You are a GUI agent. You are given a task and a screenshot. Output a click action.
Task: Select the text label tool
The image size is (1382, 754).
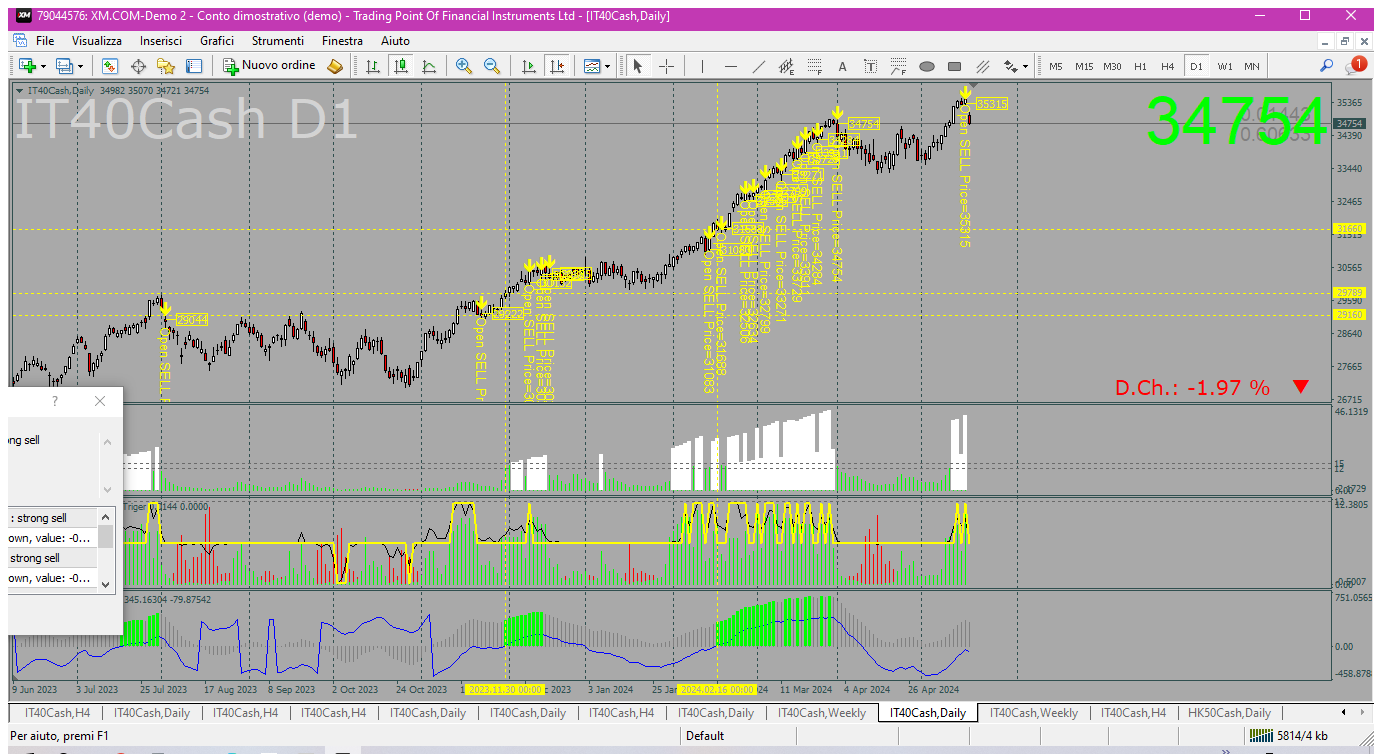(x=870, y=66)
